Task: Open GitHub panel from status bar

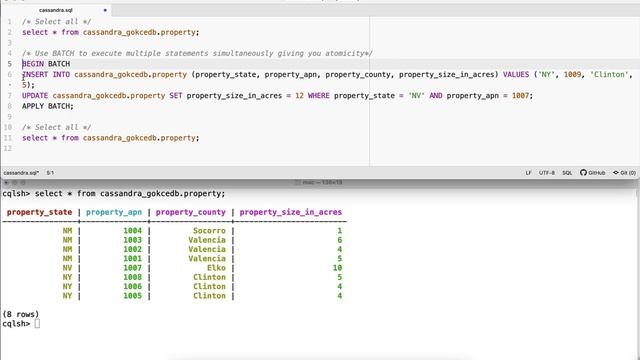Action: tap(593, 173)
